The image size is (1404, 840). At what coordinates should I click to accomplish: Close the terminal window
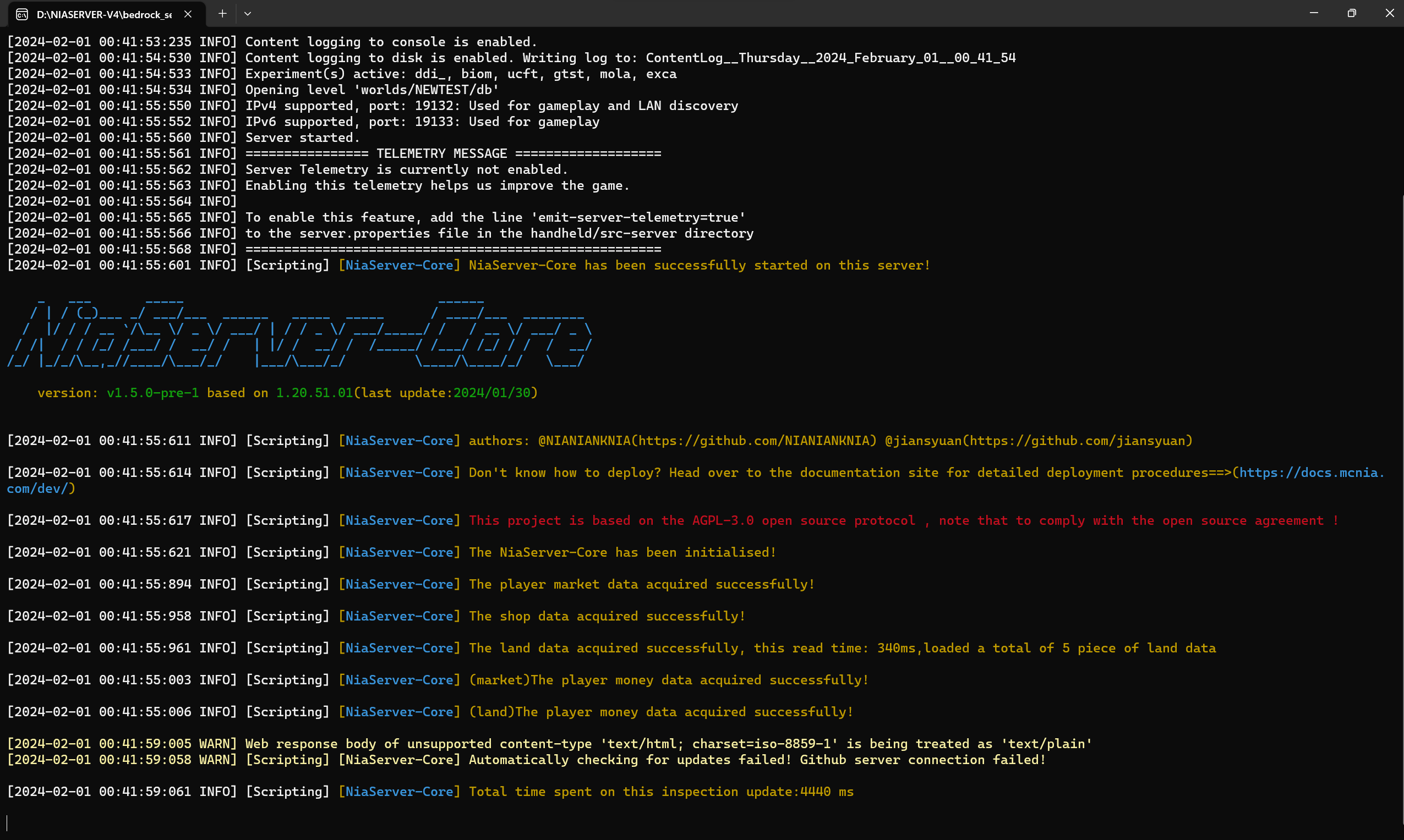[x=1389, y=13]
